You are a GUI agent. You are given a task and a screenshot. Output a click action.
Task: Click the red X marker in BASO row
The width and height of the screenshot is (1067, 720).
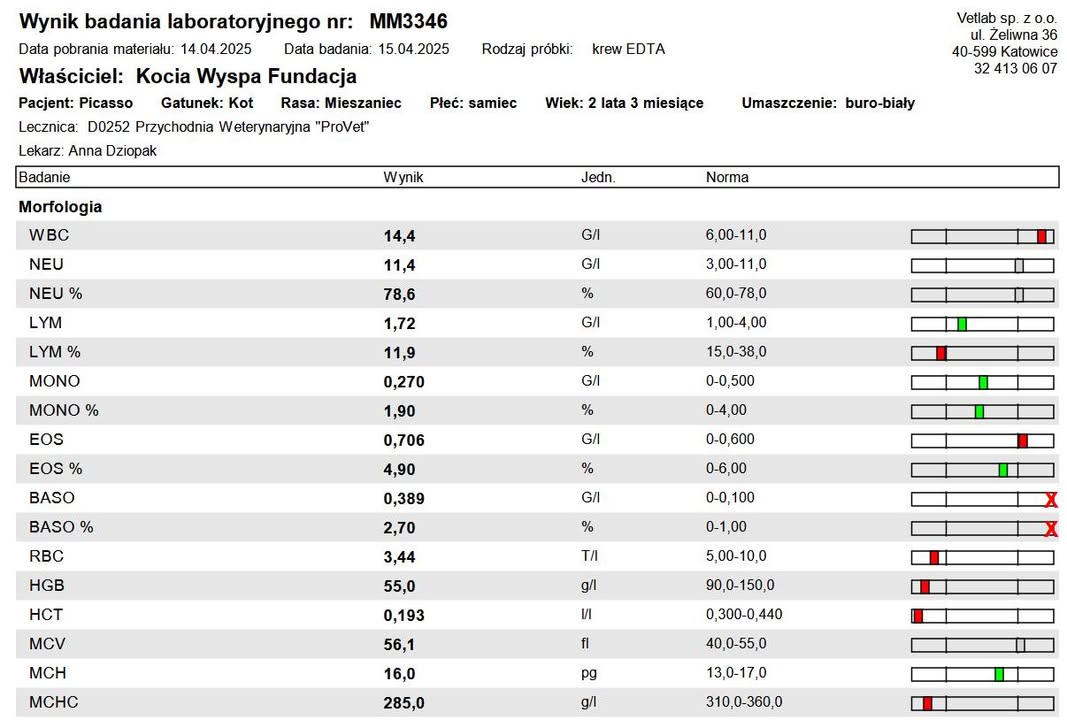[1051, 500]
